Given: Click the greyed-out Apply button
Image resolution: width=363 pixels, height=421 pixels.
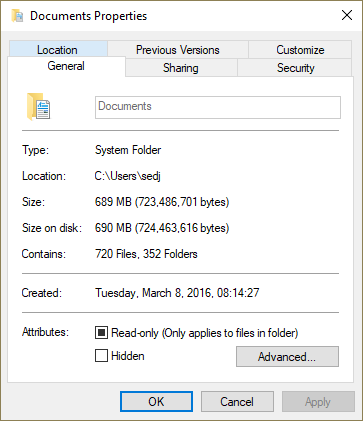Looking at the screenshot, I should [318, 402].
